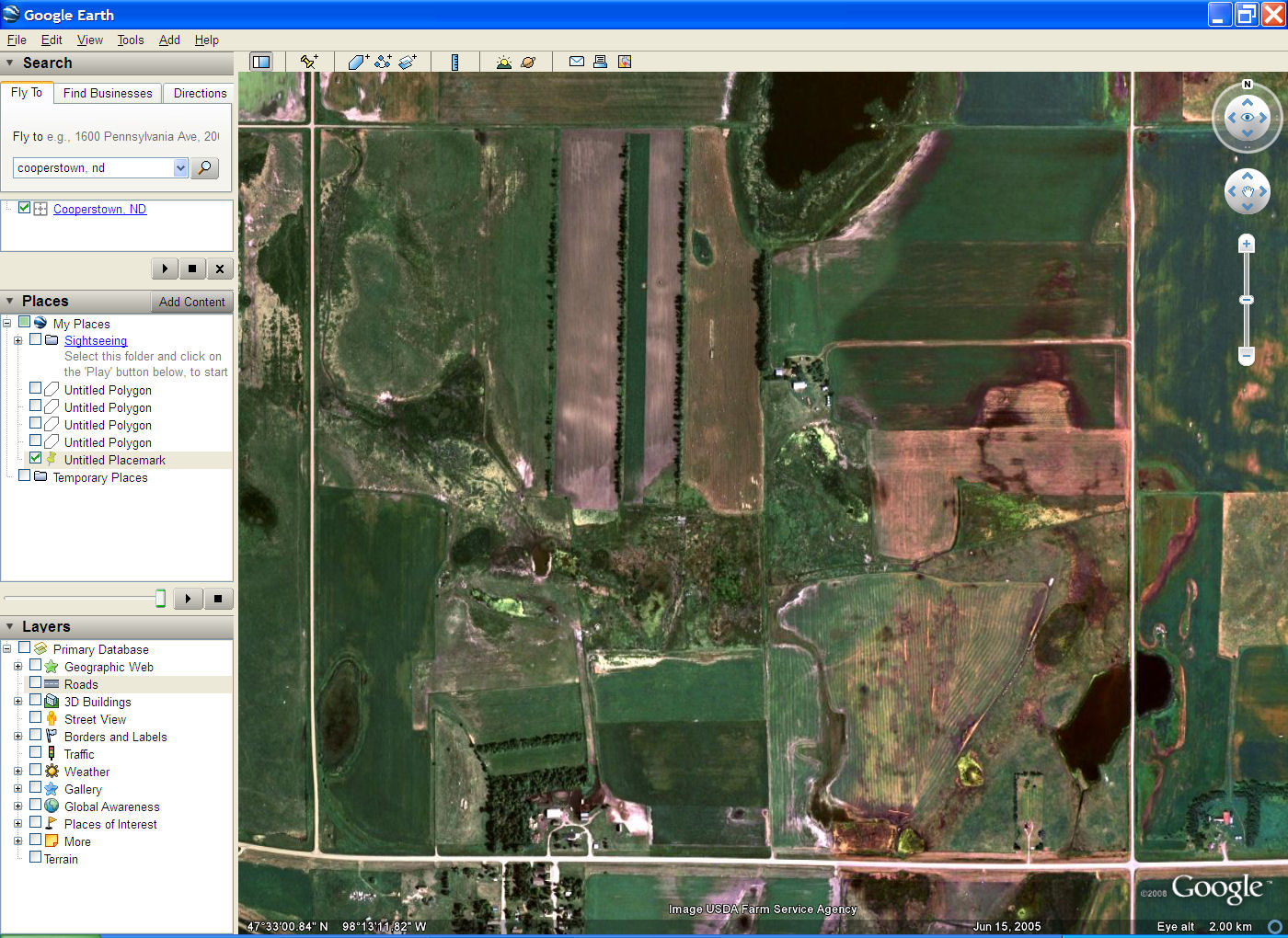Image resolution: width=1288 pixels, height=938 pixels.
Task: Click the Fly To search input field
Action: click(94, 167)
